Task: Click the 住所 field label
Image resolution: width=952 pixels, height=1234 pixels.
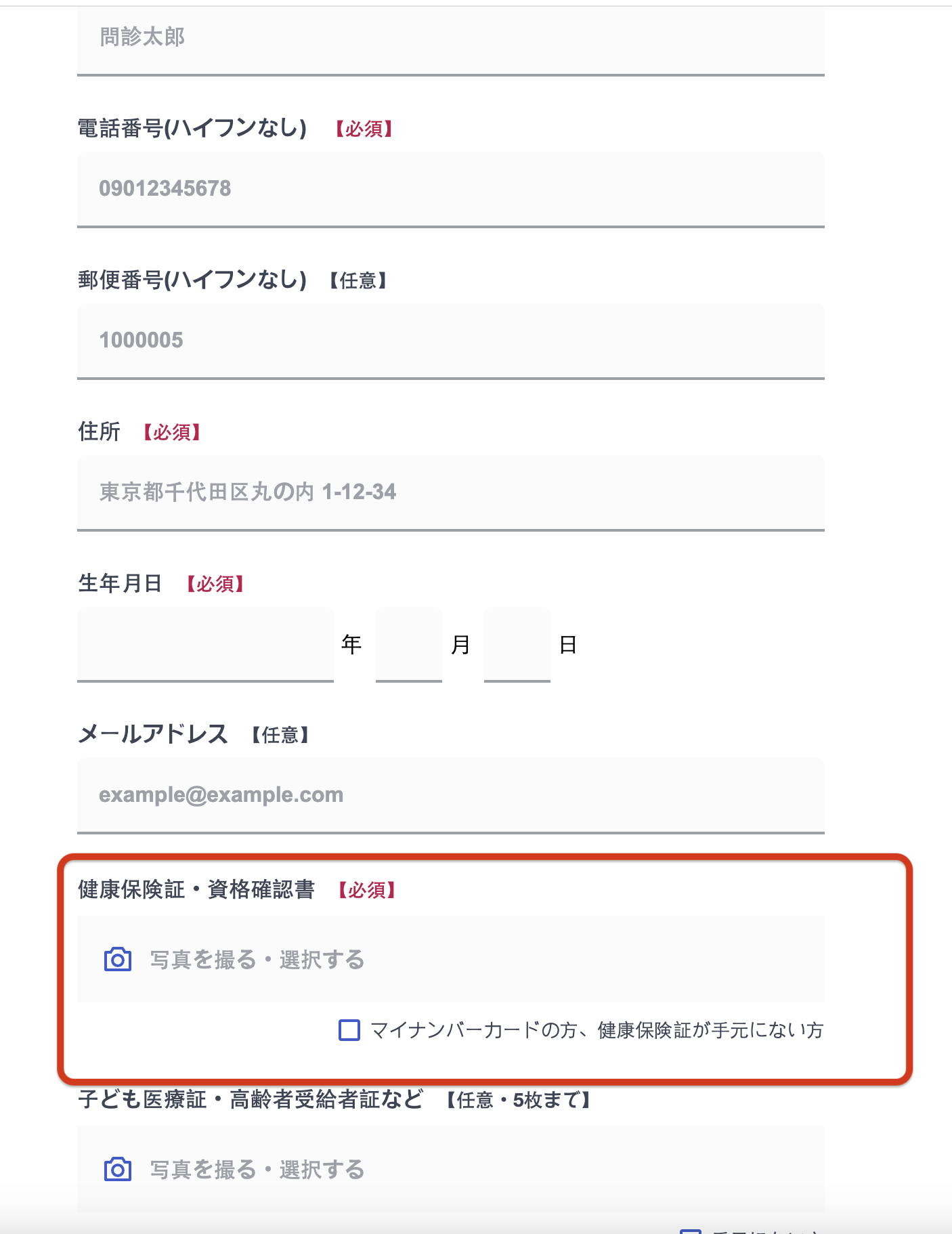Action: click(x=100, y=431)
